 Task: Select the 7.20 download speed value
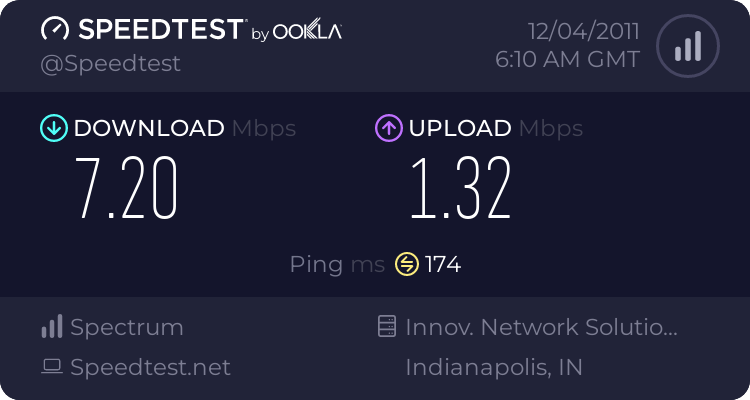[x=127, y=187]
